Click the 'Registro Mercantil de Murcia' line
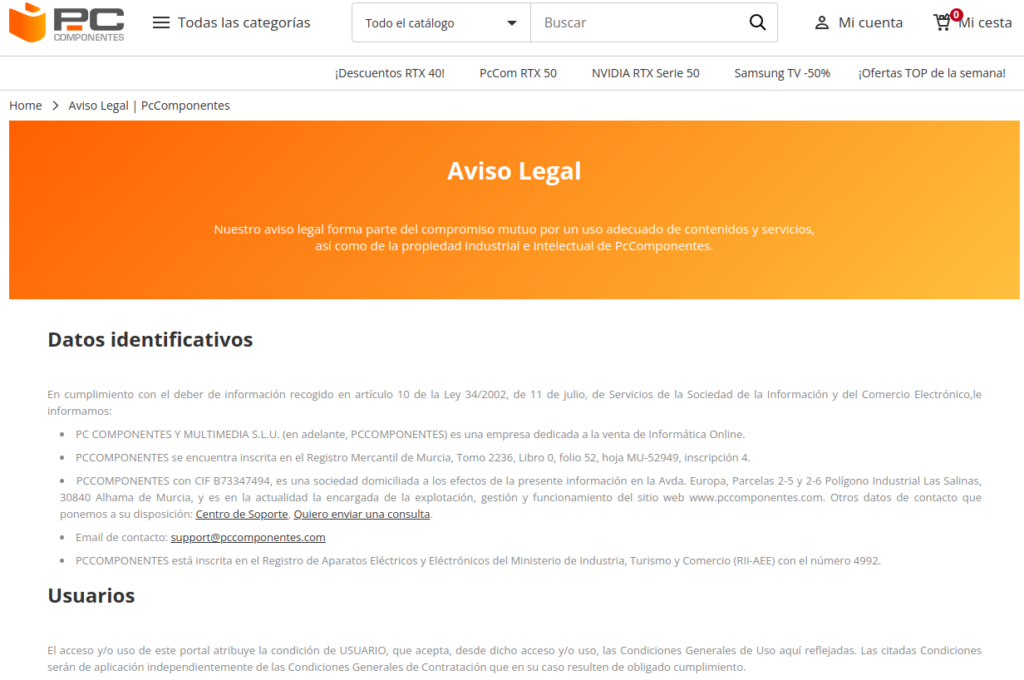Screen dimensions: 1024x680 tap(413, 457)
